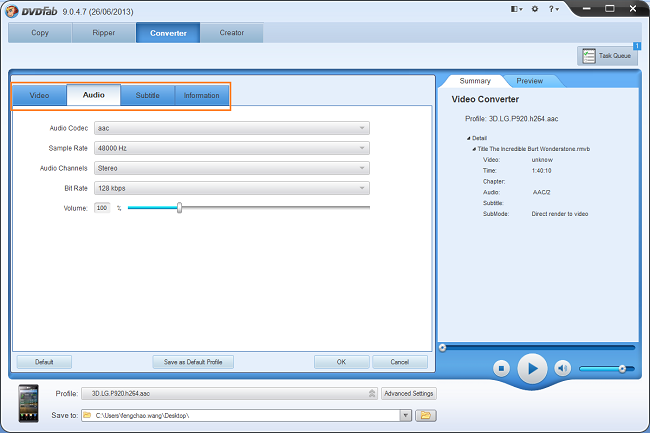Image resolution: width=650 pixels, height=433 pixels.
Task: Click the Volume slider handle
Action: pyautogui.click(x=179, y=208)
